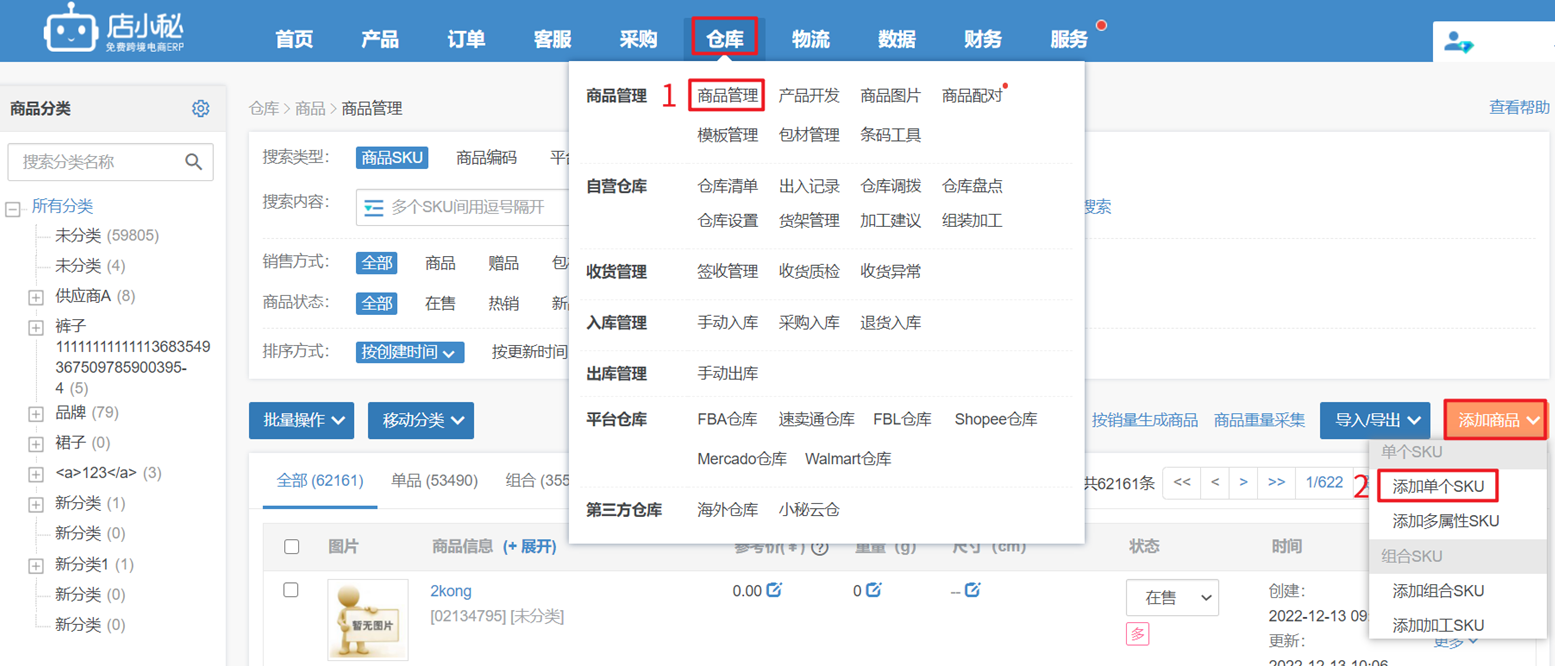Image resolution: width=1555 pixels, height=666 pixels.
Task: Click the user account icon
Action: pos(1459,43)
